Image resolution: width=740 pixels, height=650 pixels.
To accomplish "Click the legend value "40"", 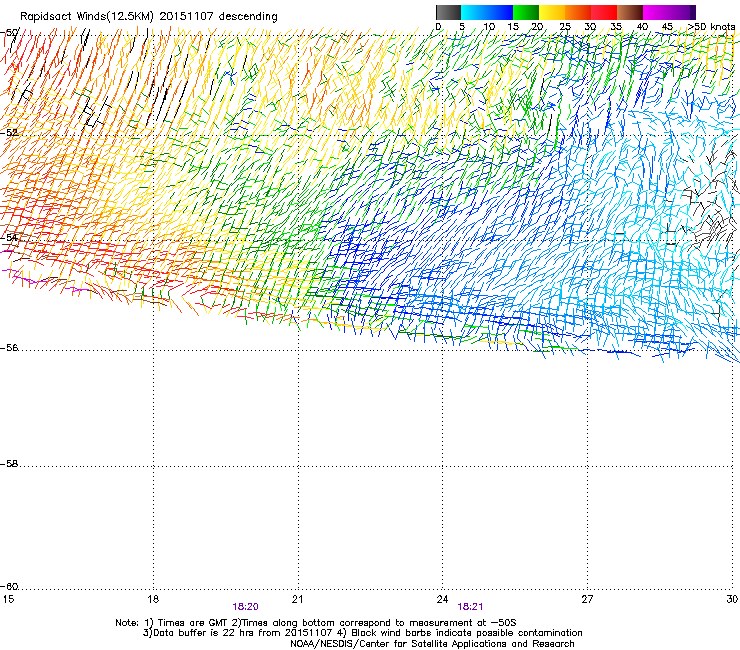I will [642, 27].
